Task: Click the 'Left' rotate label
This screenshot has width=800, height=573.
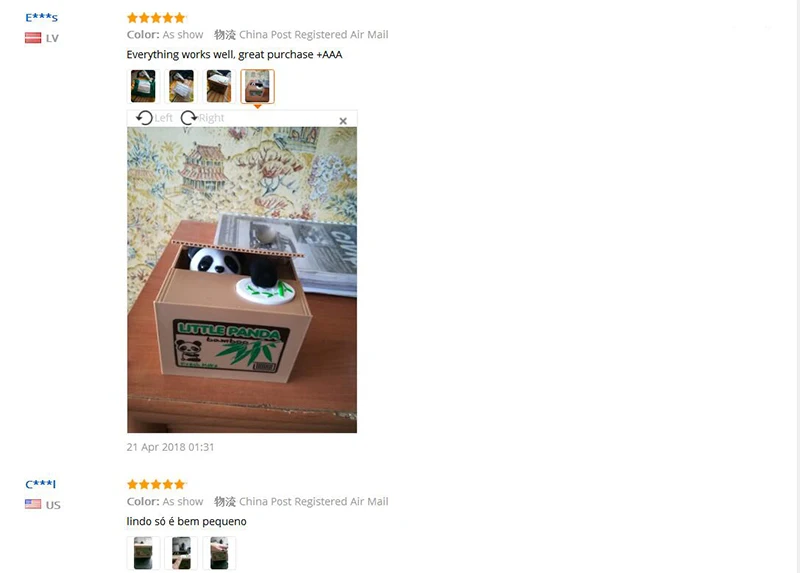Action: (163, 118)
